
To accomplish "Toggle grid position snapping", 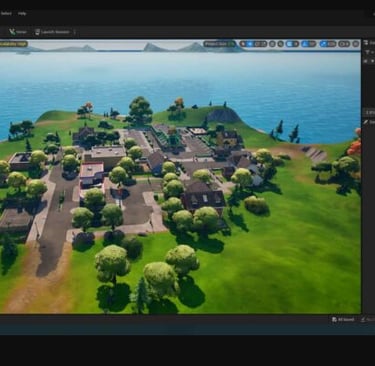I will click(289, 44).
